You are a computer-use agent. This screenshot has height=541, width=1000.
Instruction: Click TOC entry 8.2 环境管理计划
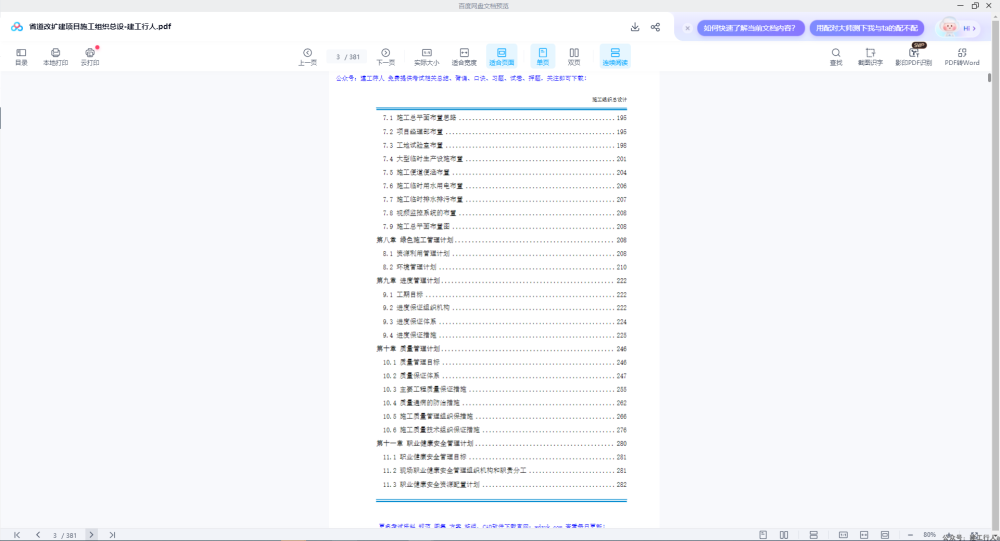point(504,267)
